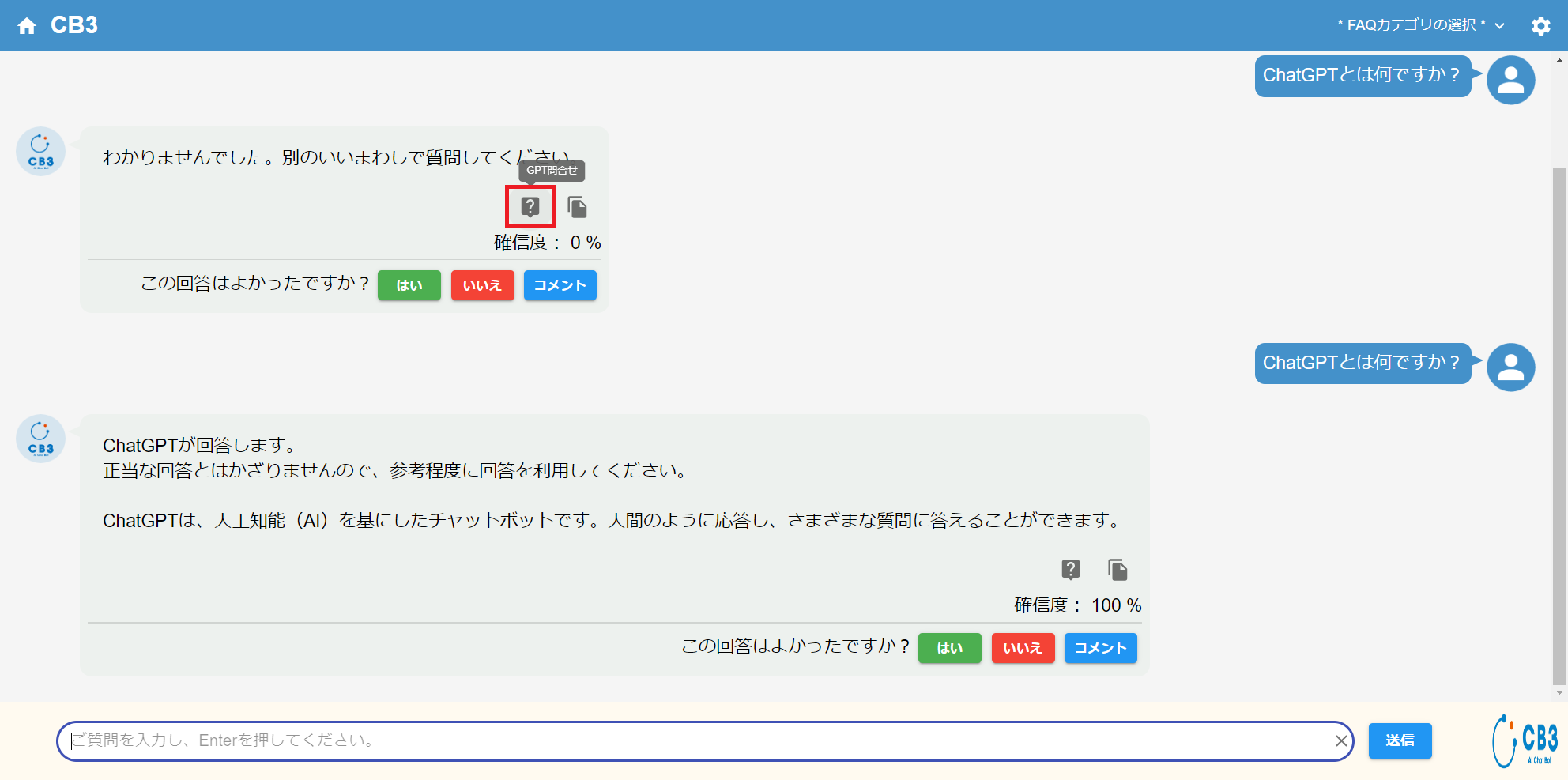Copy the first bot answer text

[578, 208]
